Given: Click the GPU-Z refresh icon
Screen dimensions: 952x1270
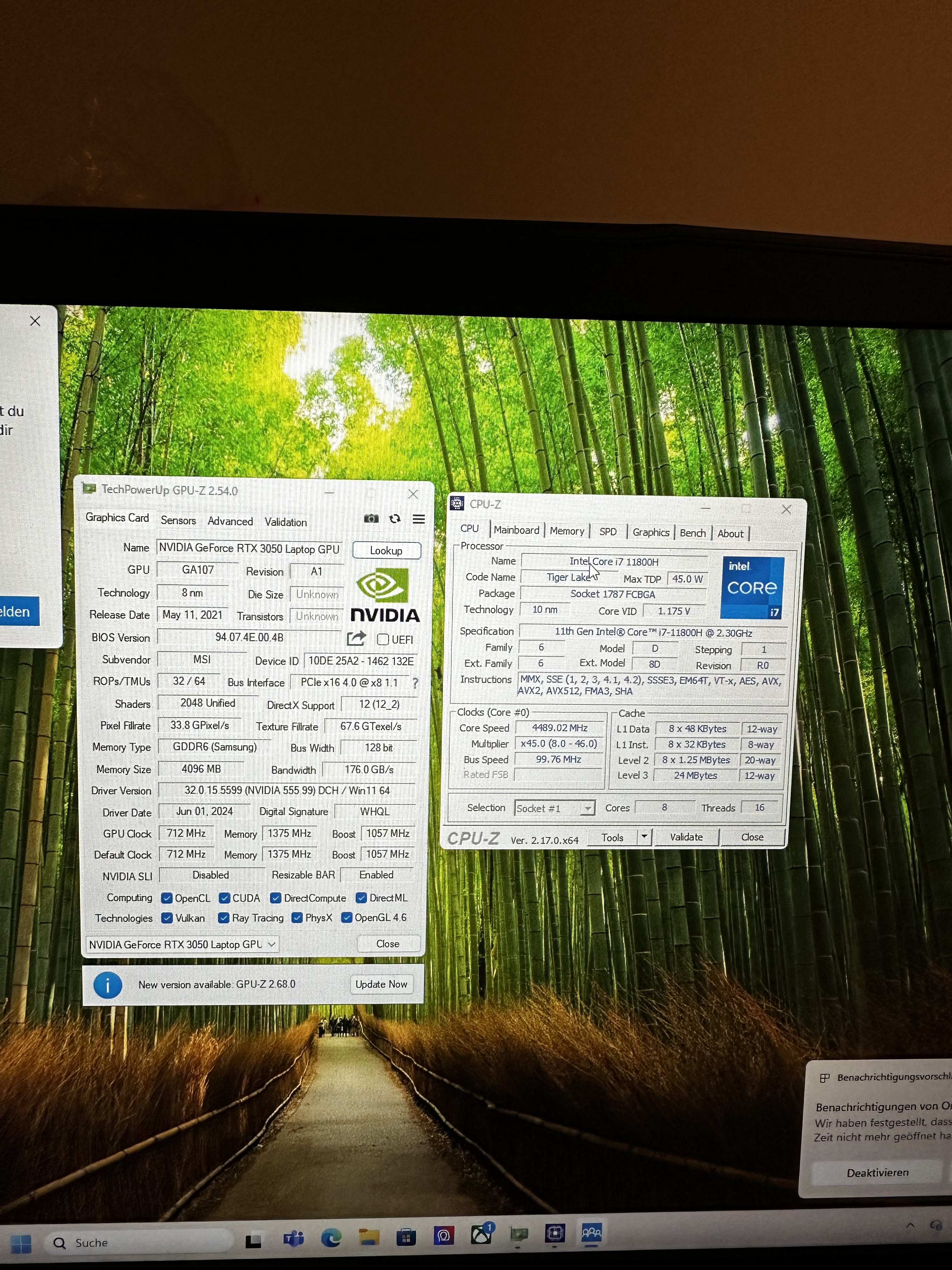Looking at the screenshot, I should coord(395,518).
